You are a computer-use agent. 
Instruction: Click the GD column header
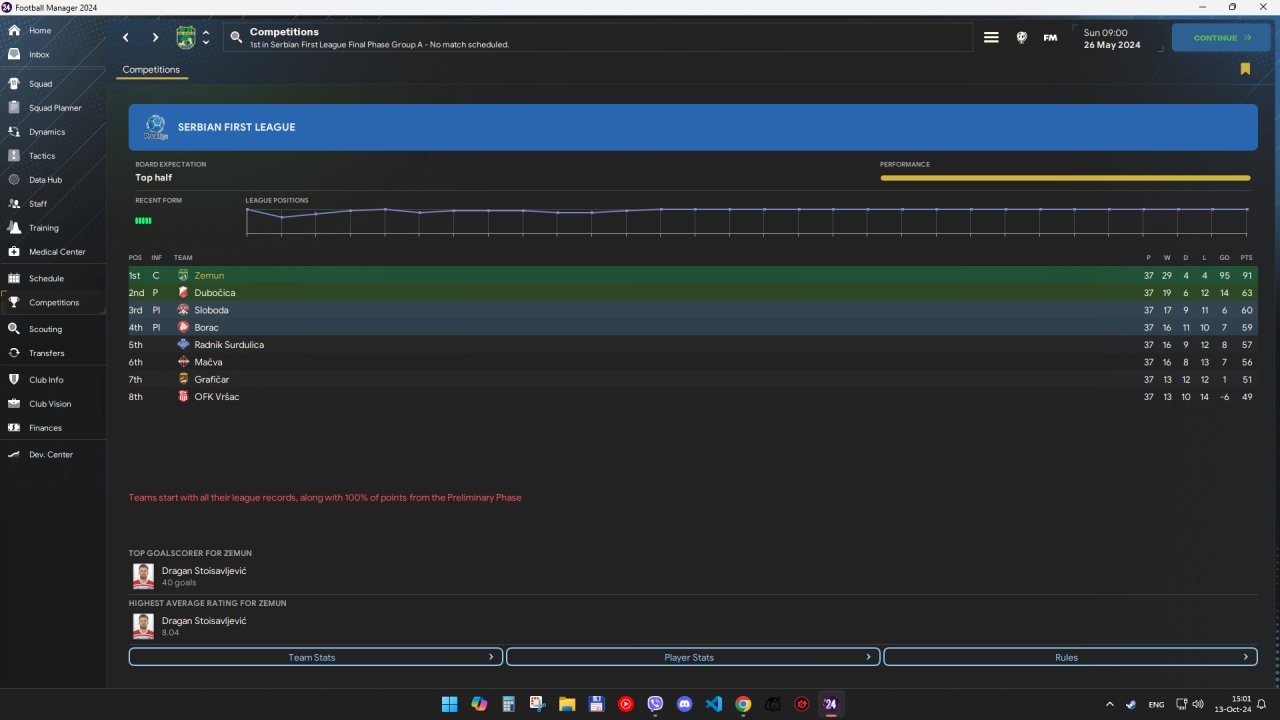[1225, 258]
